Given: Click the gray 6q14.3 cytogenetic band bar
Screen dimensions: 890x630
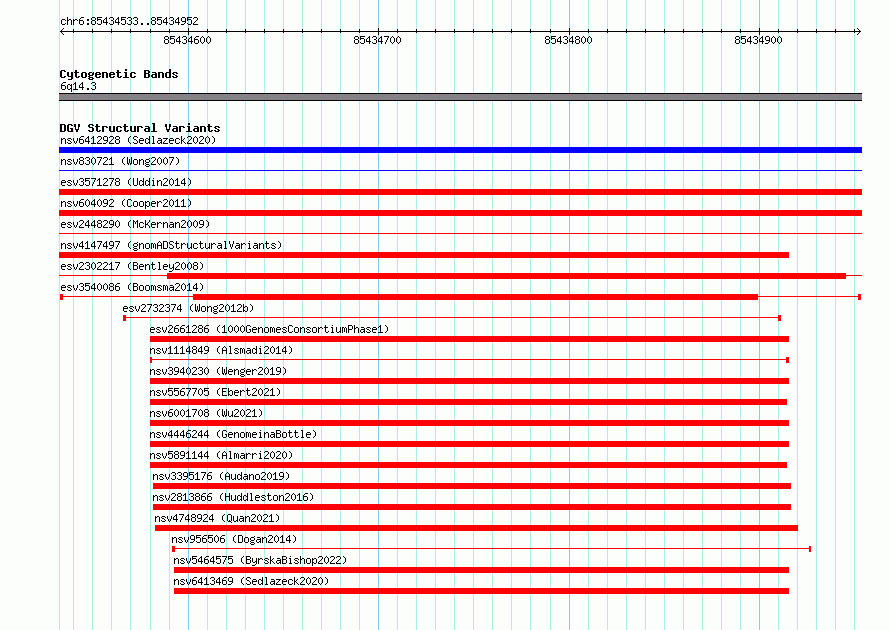Looking at the screenshot, I should pos(460,97).
